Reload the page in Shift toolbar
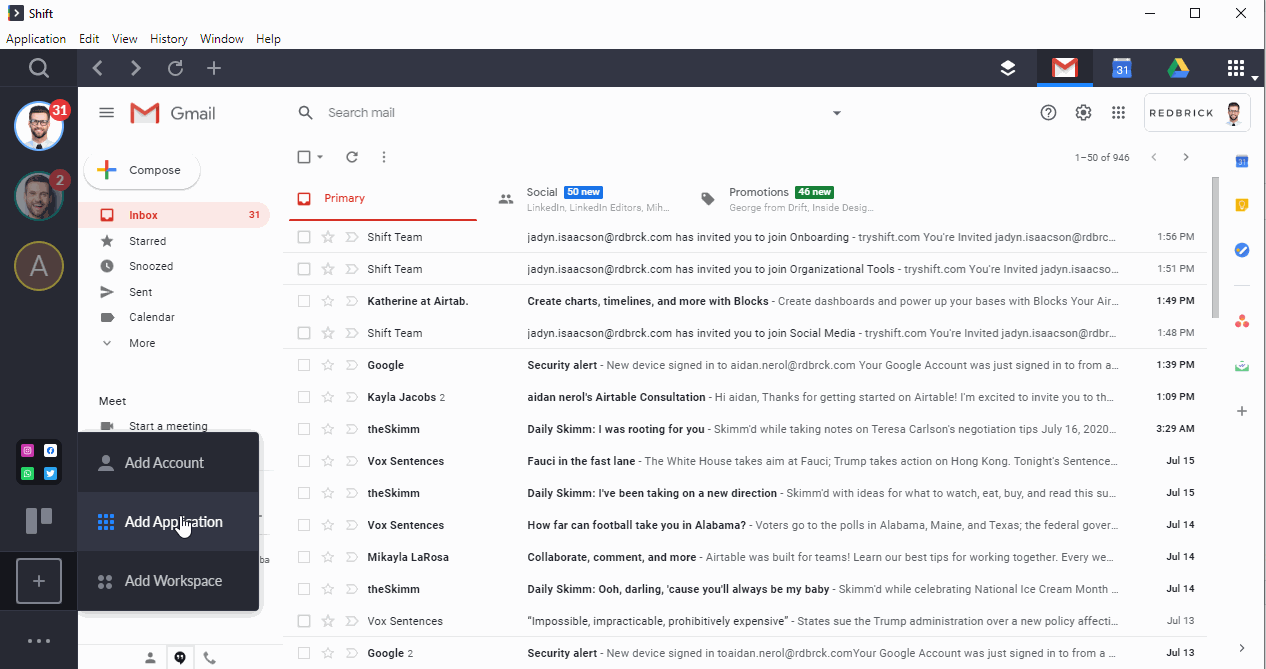The height and width of the screenshot is (669, 1266). tap(175, 68)
